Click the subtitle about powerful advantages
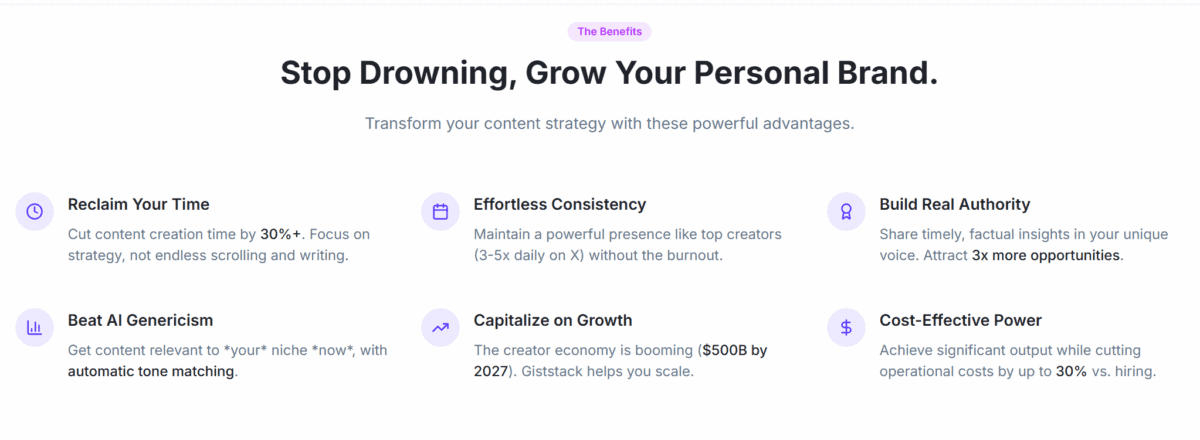The image size is (1200, 440). click(609, 124)
